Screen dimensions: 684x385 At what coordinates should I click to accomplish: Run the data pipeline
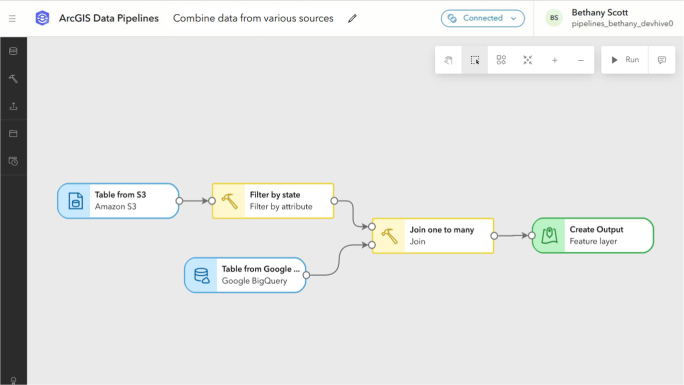(625, 60)
